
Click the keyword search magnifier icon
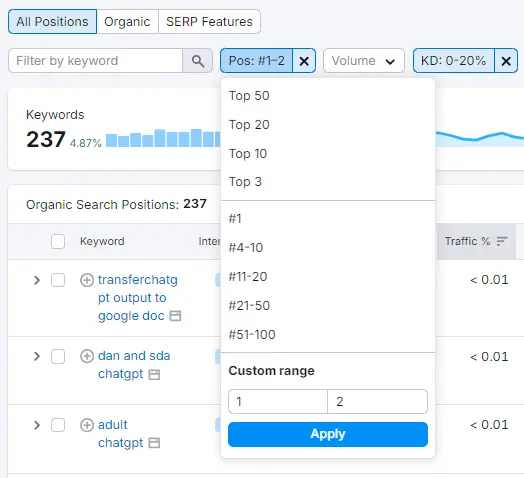click(x=198, y=61)
